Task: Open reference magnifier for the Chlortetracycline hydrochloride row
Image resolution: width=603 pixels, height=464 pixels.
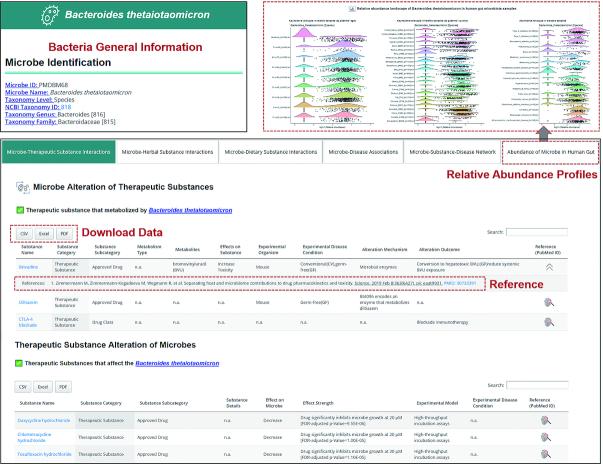Action: point(546,437)
